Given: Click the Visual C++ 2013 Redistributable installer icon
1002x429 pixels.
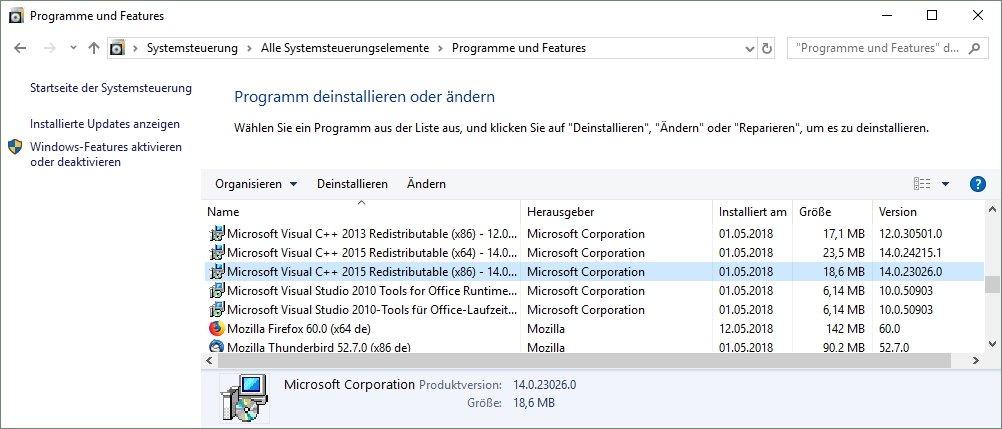Looking at the screenshot, I should pyautogui.click(x=217, y=234).
